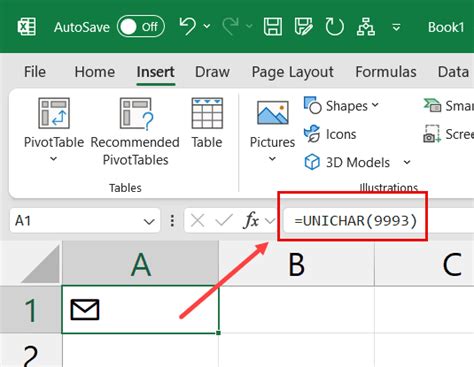Click the Excel app logo icon
The height and width of the screenshot is (367, 474).
(x=27, y=27)
